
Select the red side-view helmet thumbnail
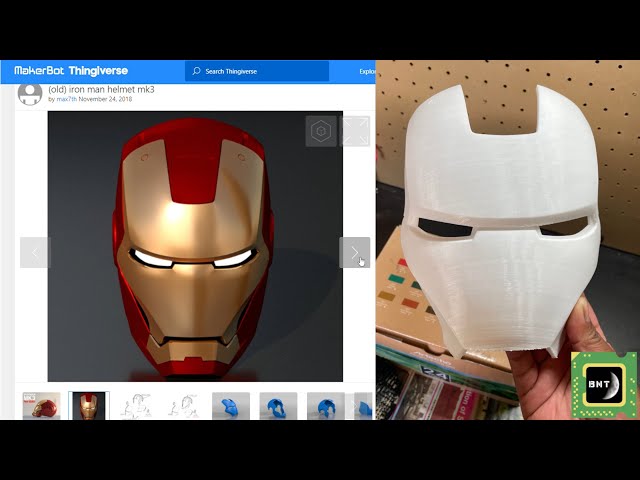click(42, 406)
